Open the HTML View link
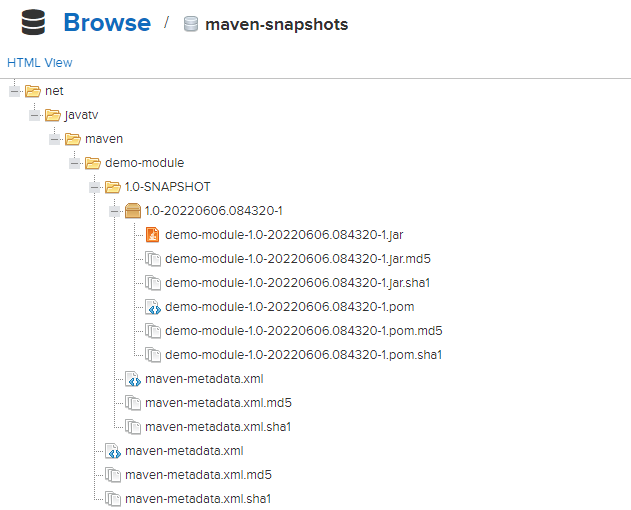Screen dimensions: 631x510 point(40,63)
